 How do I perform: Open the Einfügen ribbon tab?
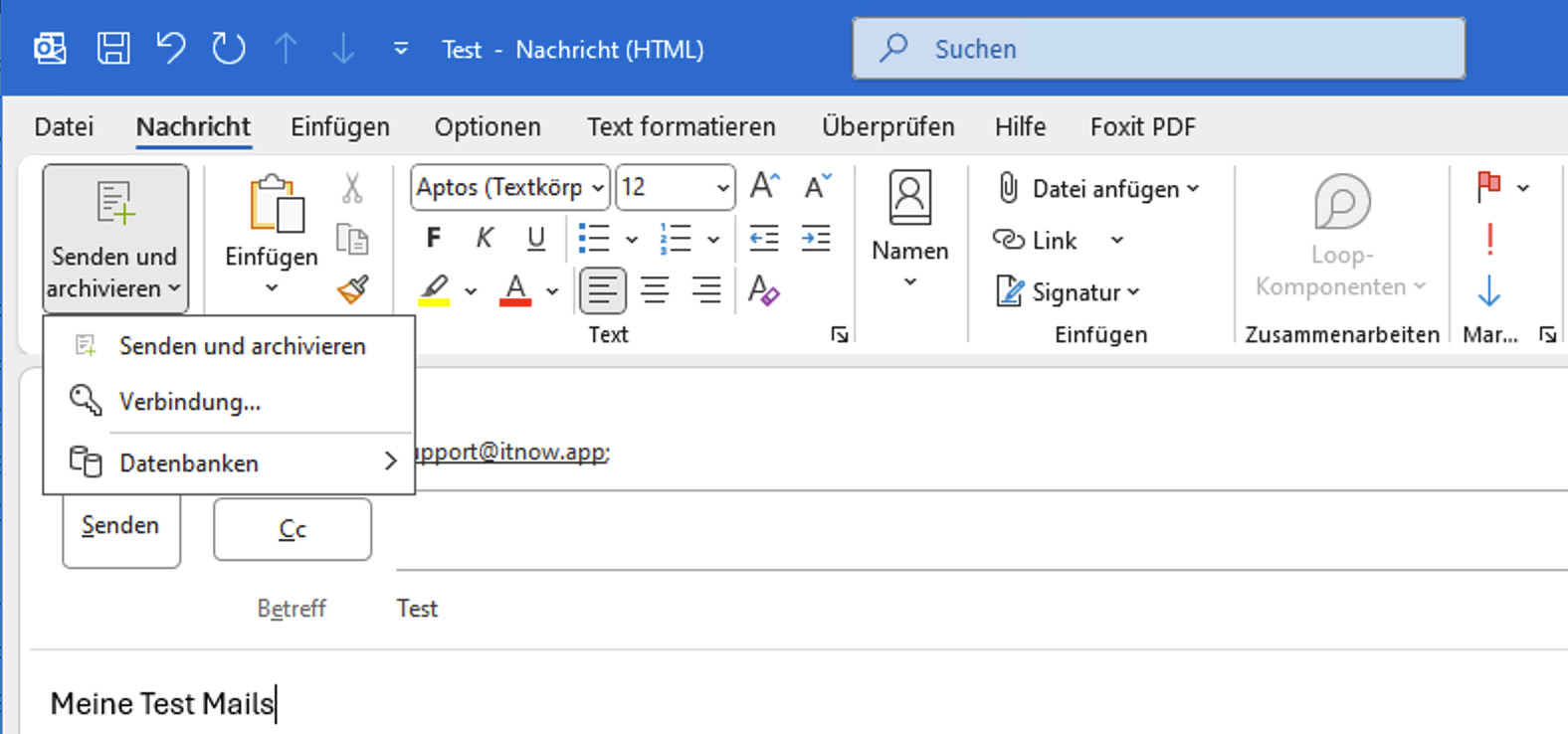pyautogui.click(x=340, y=127)
